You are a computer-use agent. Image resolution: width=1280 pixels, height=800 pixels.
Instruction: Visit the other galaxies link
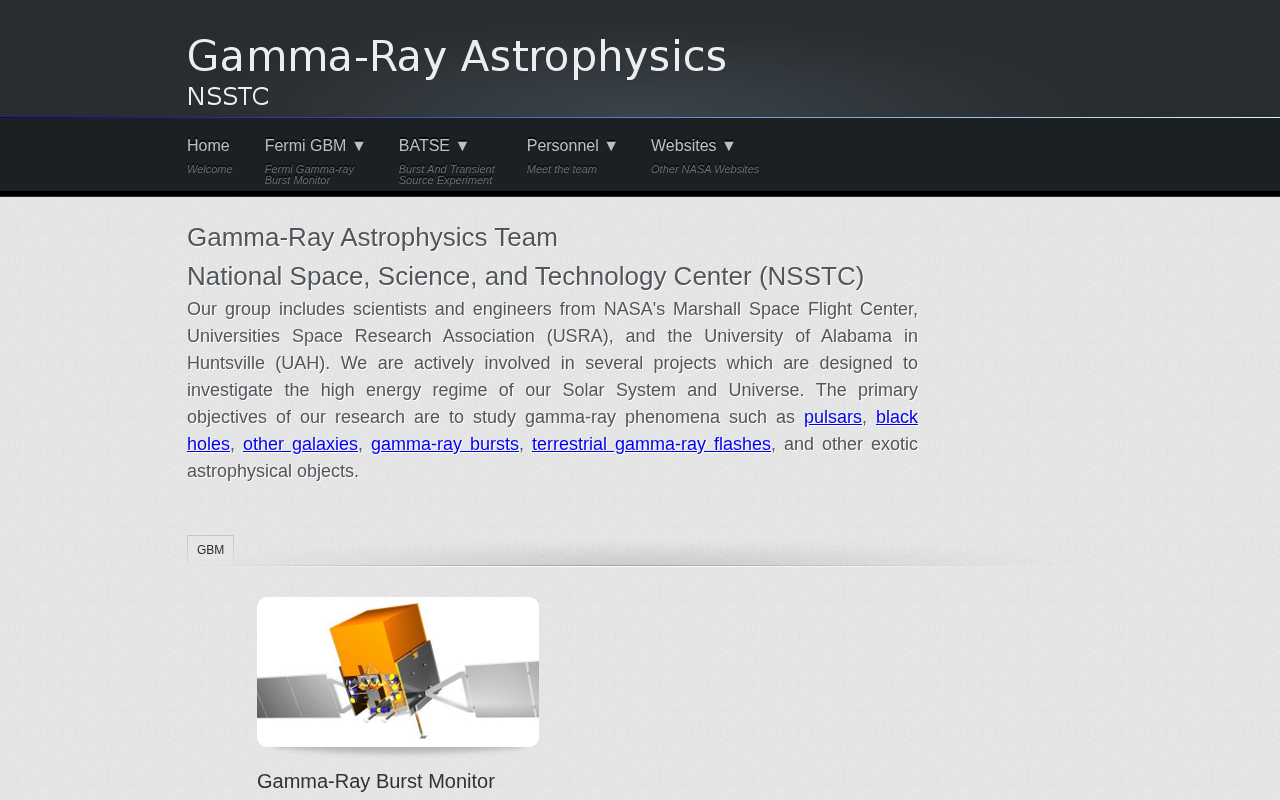coord(300,444)
